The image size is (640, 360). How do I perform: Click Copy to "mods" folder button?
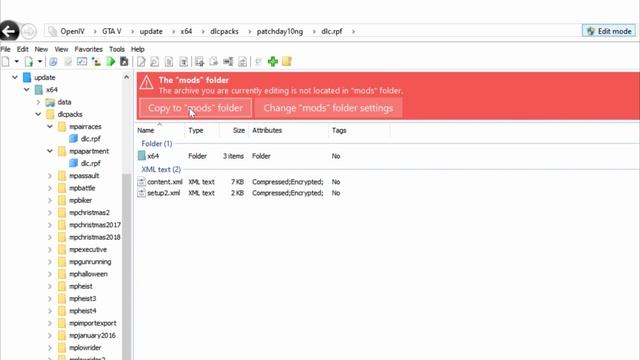coord(196,108)
